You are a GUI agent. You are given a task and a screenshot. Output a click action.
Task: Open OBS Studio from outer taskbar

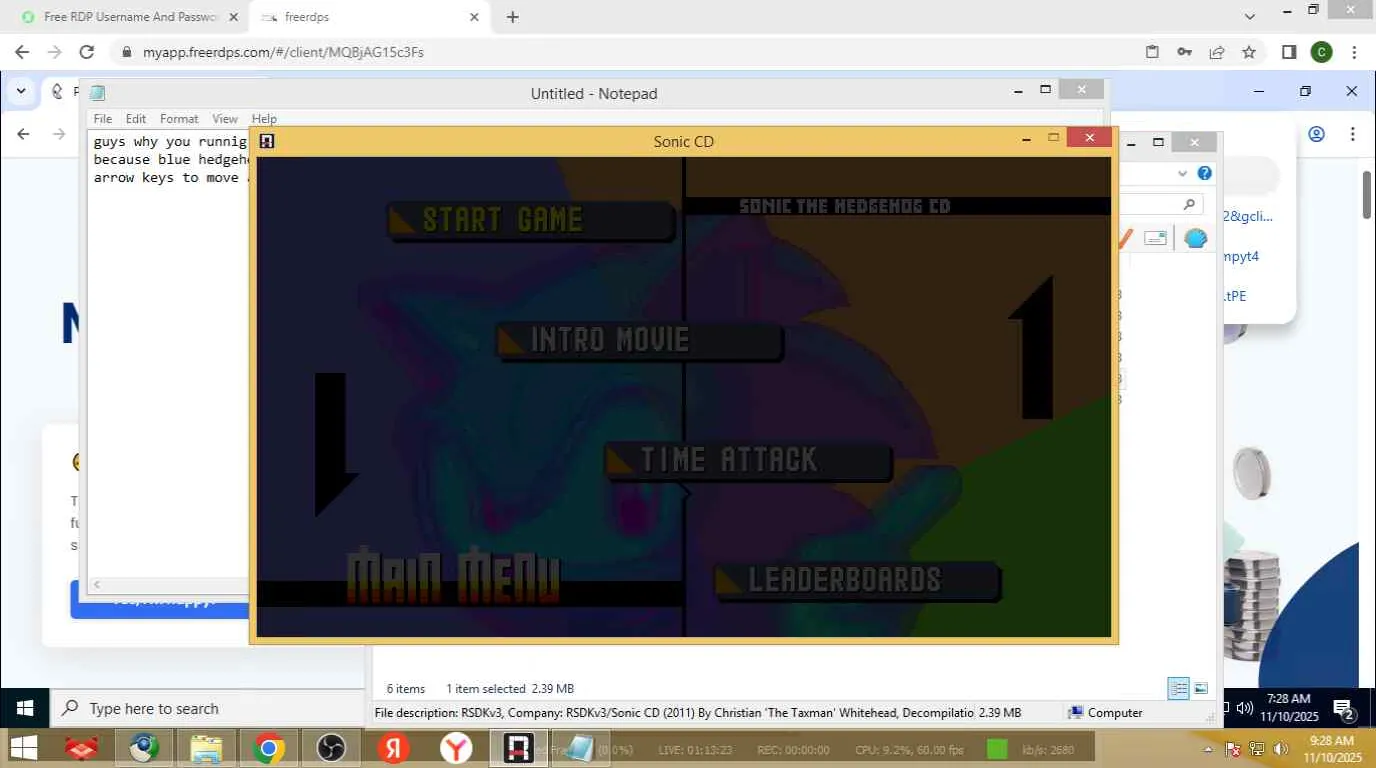330,747
